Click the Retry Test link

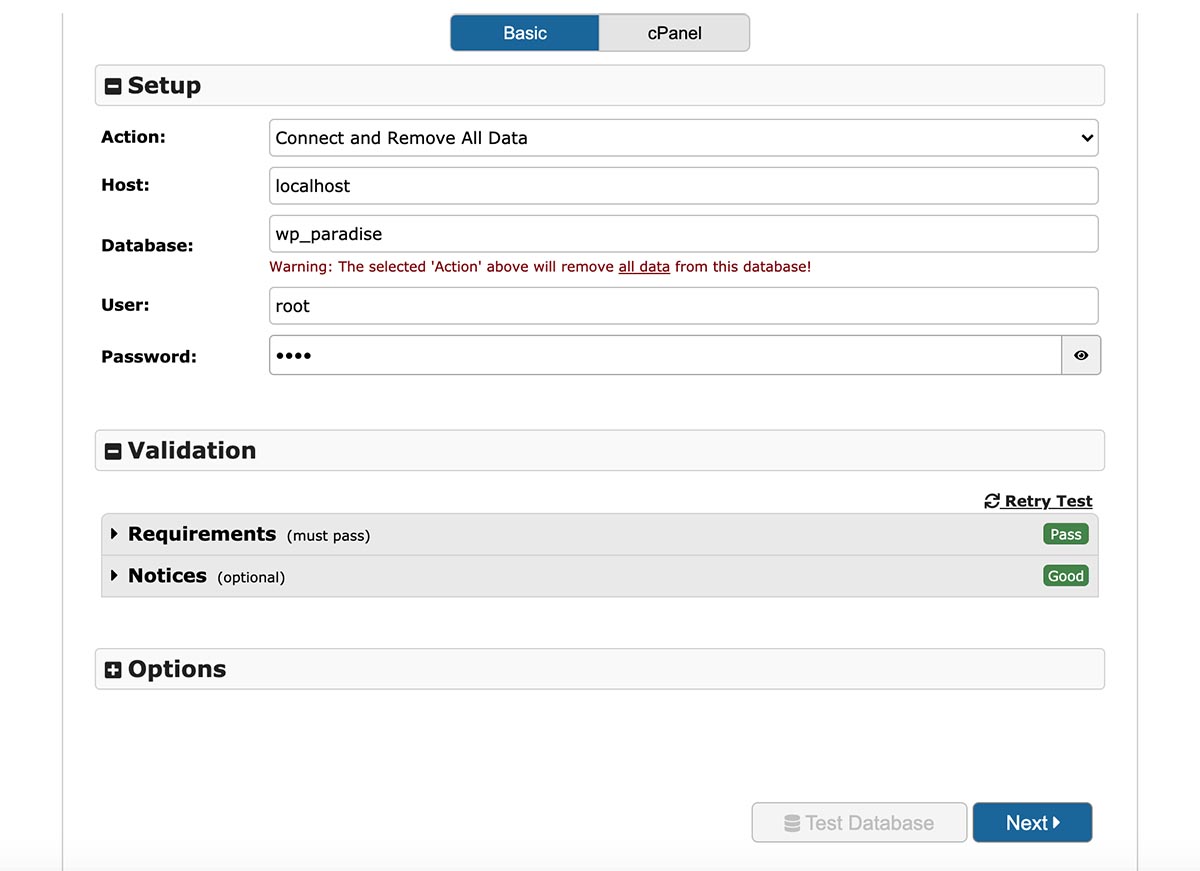[1038, 501]
